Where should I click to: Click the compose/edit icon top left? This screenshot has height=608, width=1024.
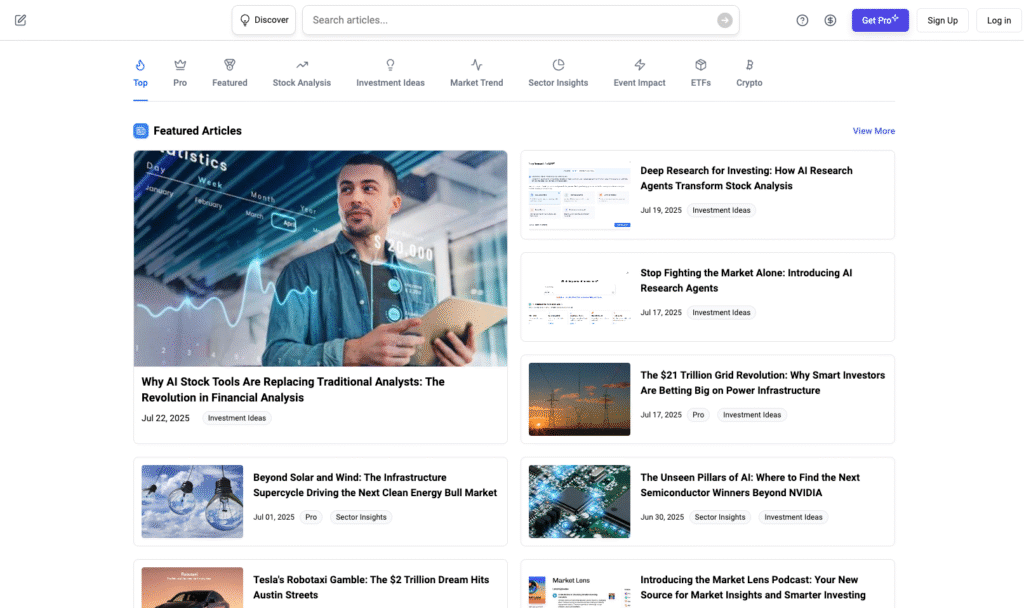click(20, 20)
